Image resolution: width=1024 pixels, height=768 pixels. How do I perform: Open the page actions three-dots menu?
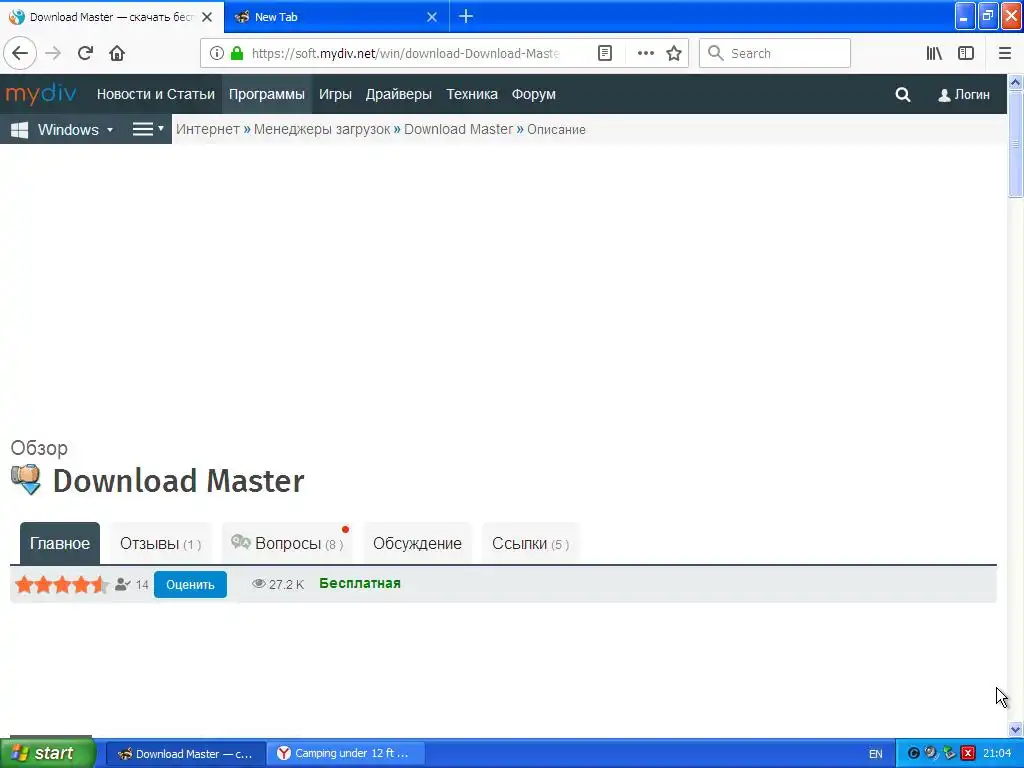[x=645, y=53]
